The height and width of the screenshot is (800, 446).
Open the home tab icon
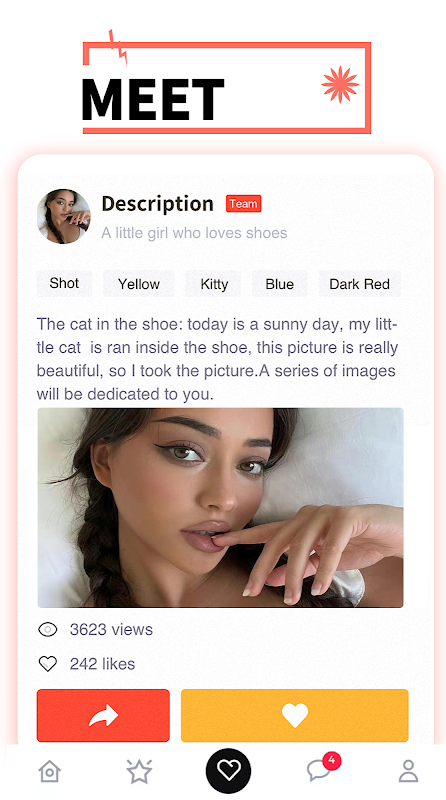49,771
